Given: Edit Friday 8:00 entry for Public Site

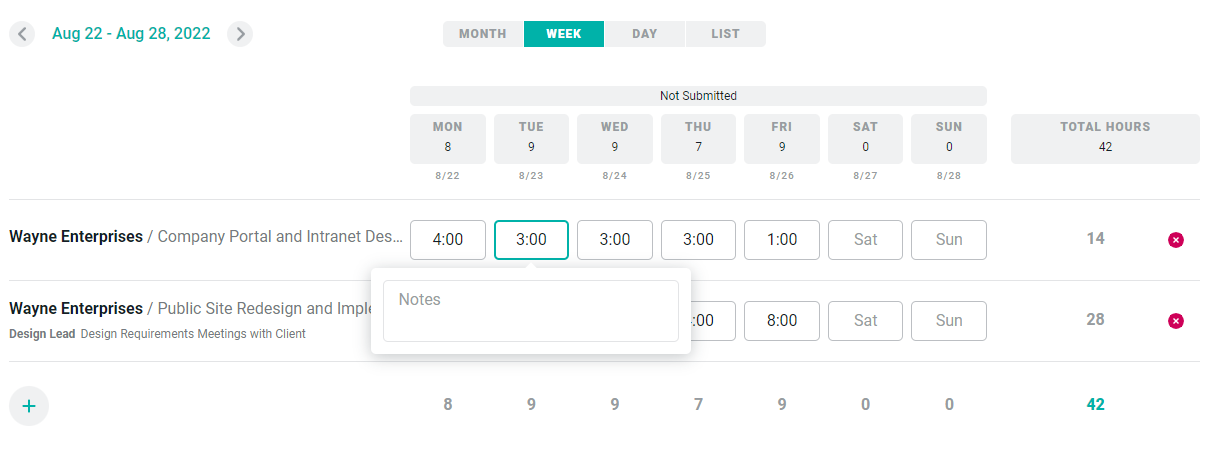Looking at the screenshot, I should [782, 321].
